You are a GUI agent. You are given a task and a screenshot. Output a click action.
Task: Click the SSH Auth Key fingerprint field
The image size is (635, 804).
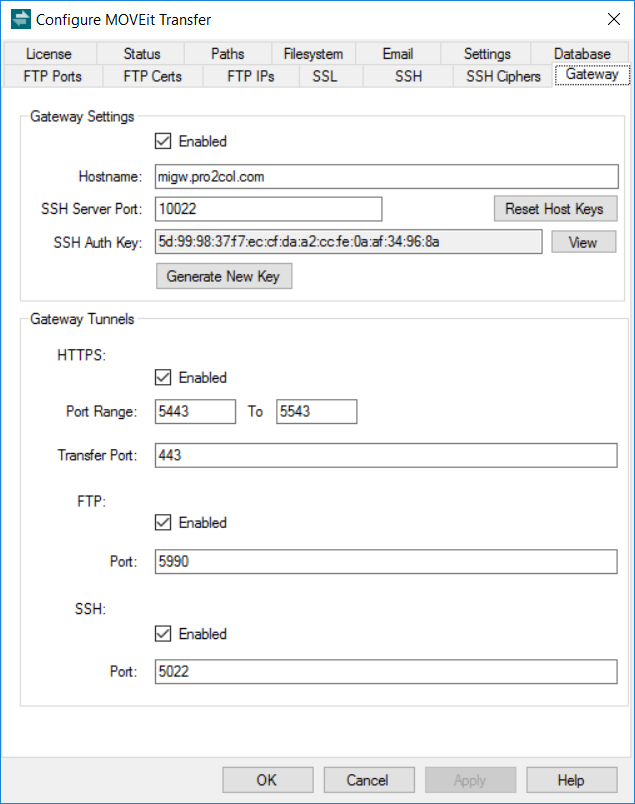coord(348,242)
